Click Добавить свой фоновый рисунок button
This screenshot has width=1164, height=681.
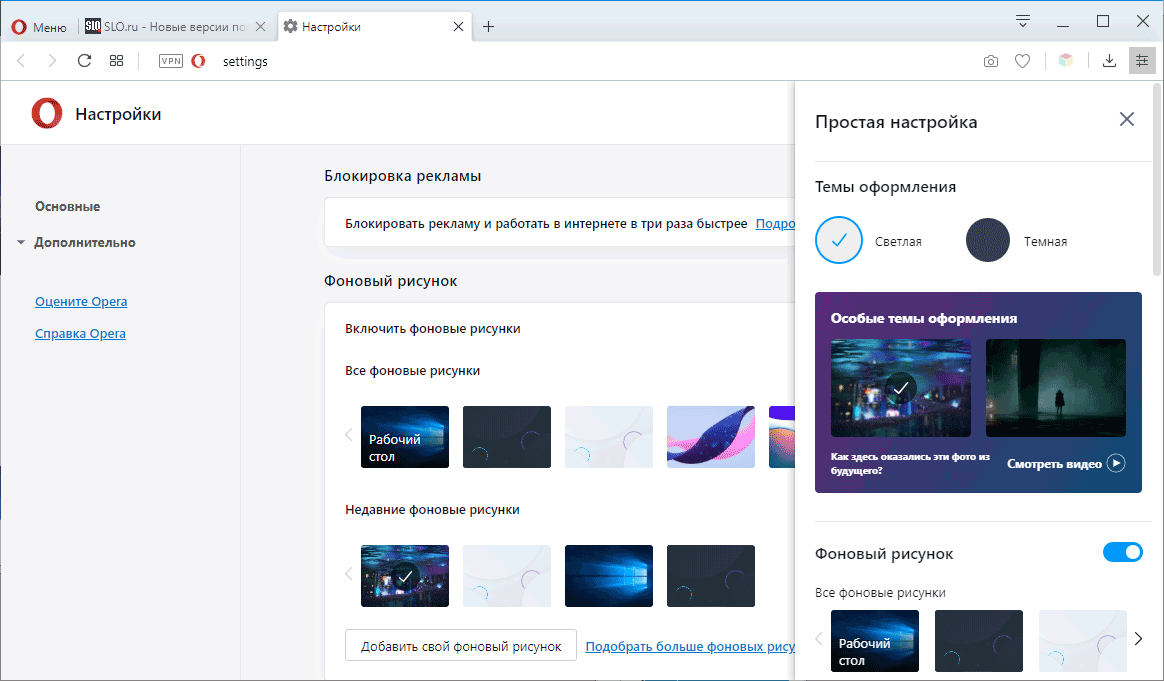(460, 645)
